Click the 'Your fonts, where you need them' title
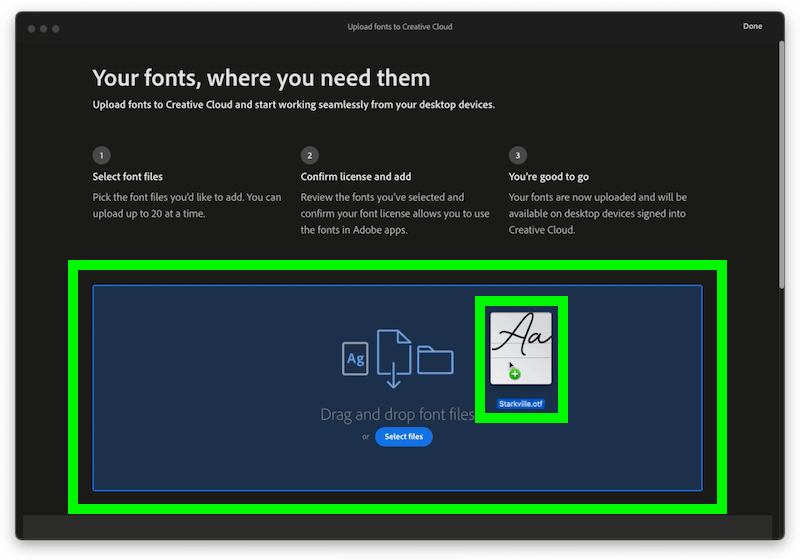Screen dimensions: 800x560 point(261,78)
